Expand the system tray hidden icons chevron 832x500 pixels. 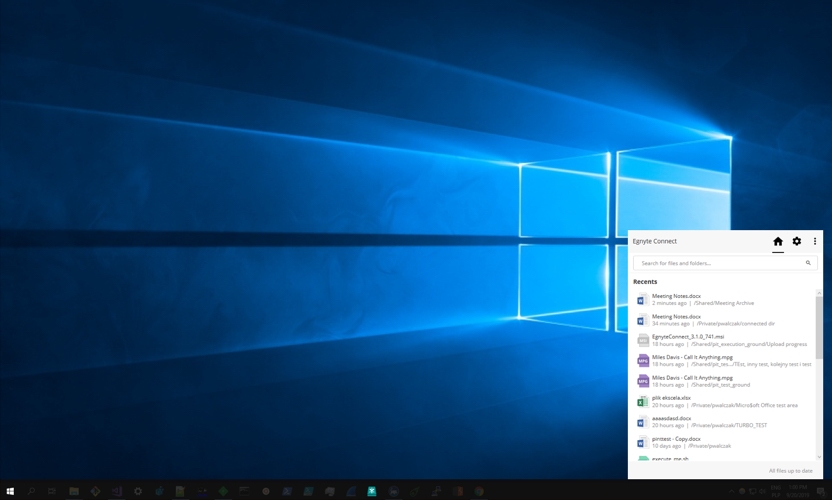click(731, 491)
